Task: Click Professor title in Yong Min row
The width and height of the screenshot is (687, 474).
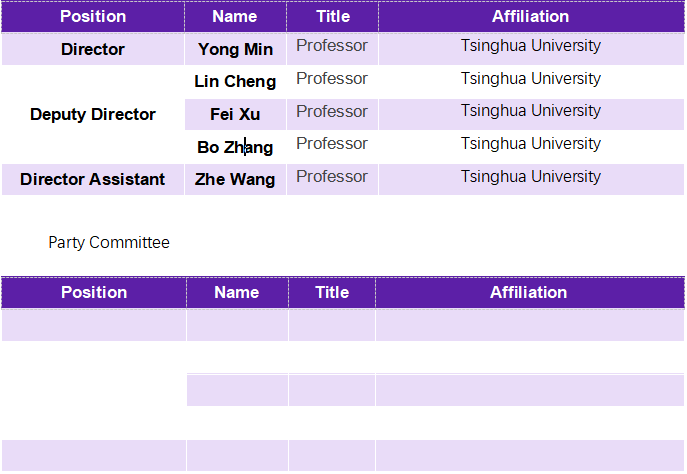Action: (x=332, y=45)
